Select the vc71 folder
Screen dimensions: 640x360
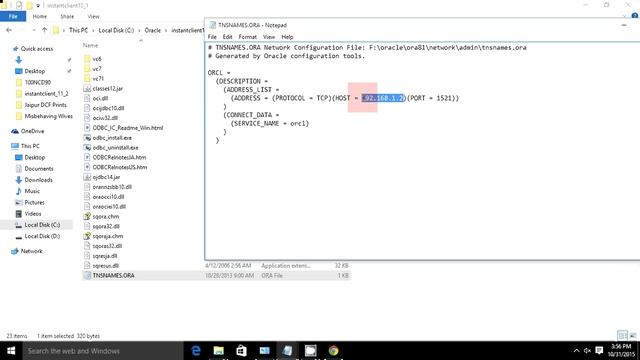[x=98, y=78]
